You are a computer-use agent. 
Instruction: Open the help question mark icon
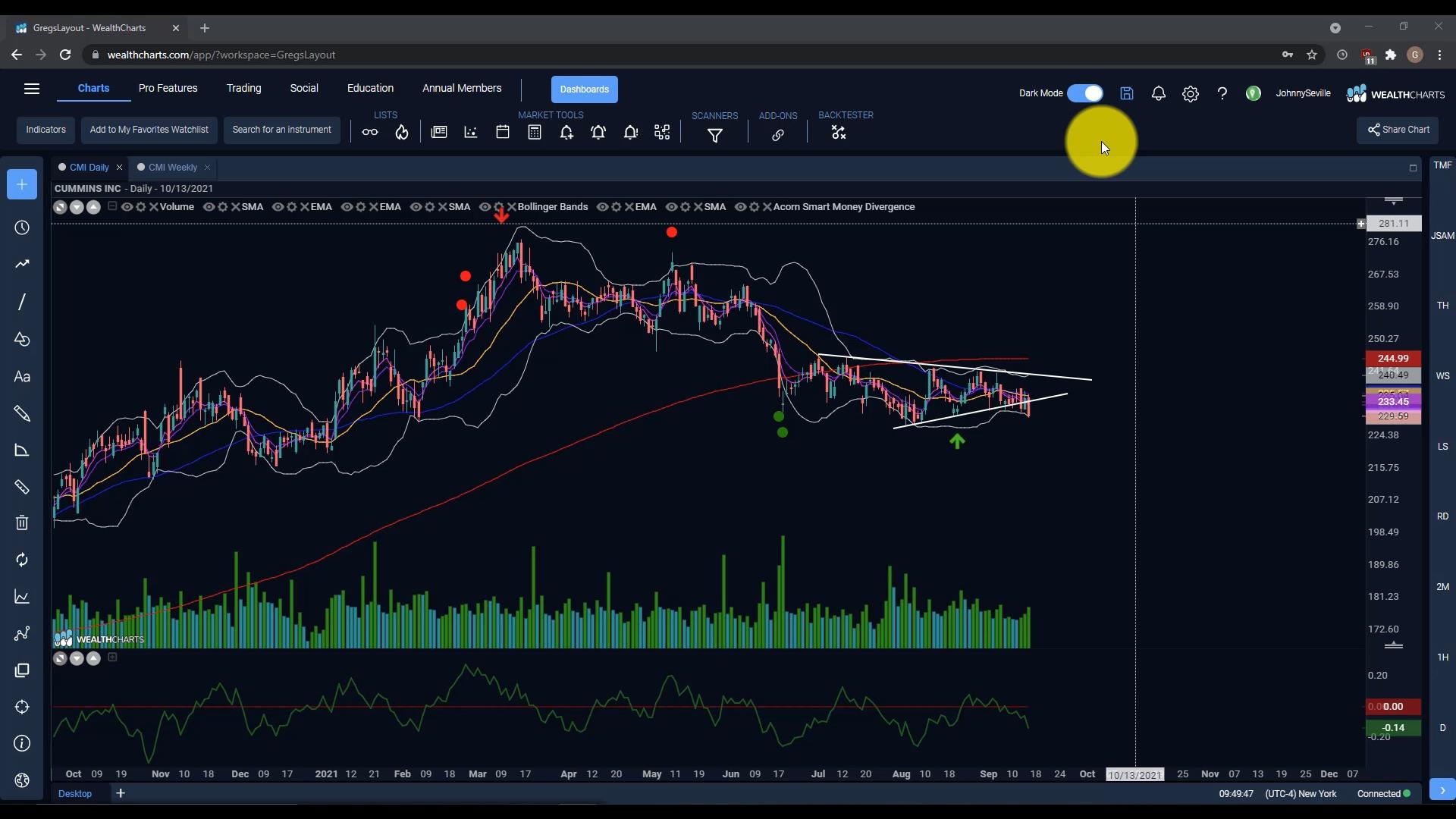click(1222, 93)
